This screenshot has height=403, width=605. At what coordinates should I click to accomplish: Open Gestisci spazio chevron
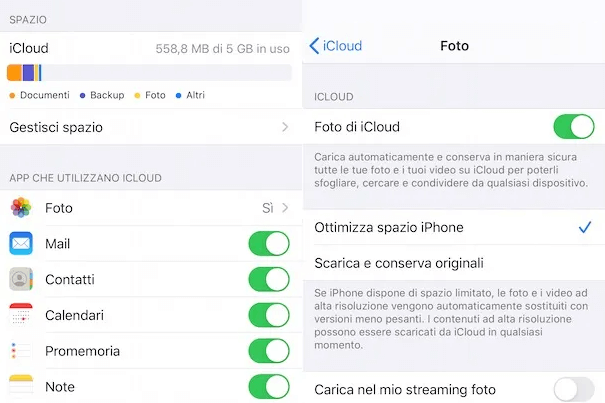pos(285,128)
